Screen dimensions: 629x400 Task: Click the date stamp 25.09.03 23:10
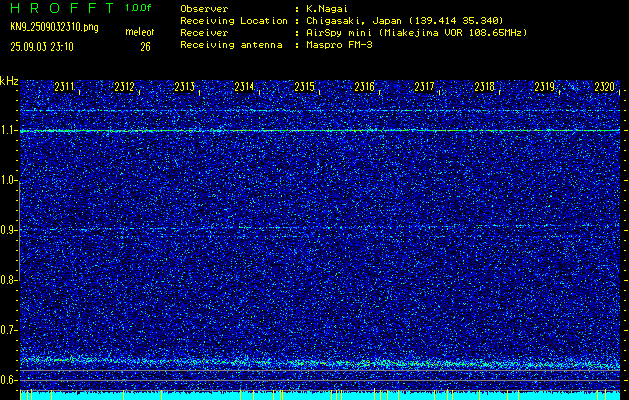coord(42,47)
